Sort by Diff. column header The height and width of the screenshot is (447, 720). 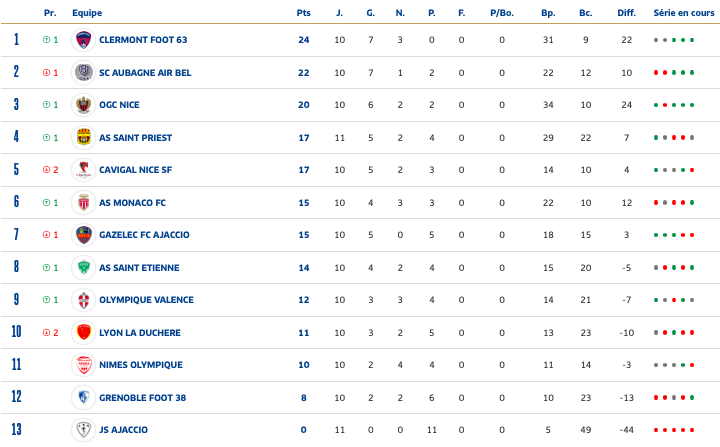pos(626,13)
